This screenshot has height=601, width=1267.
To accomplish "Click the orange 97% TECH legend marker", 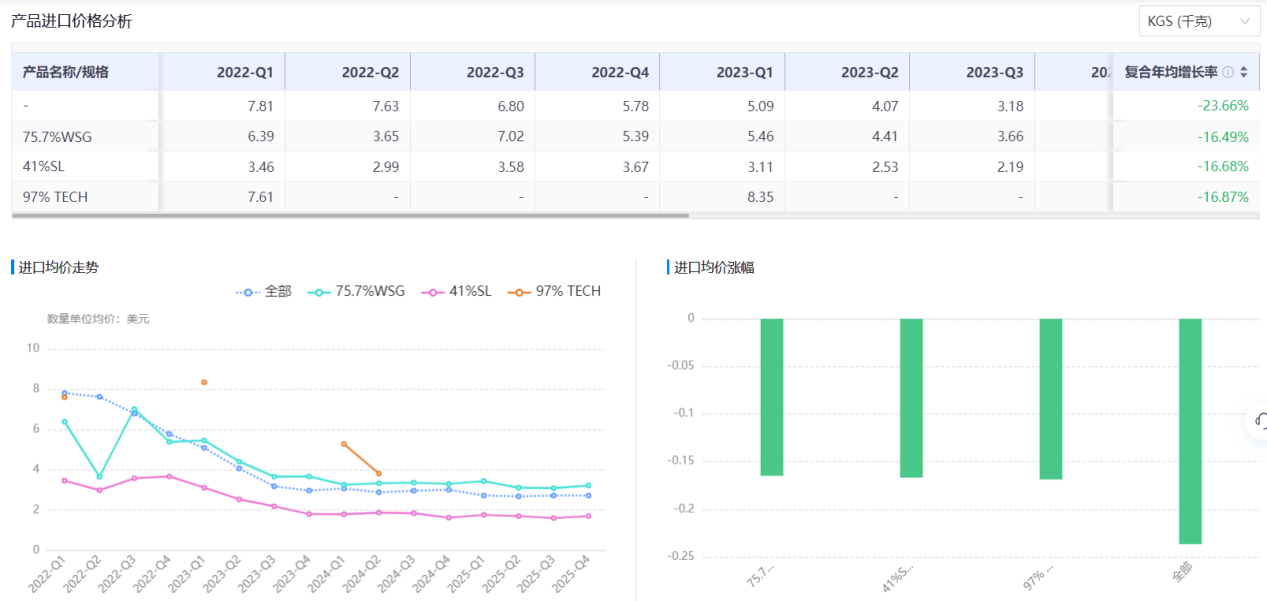I will click(519, 291).
